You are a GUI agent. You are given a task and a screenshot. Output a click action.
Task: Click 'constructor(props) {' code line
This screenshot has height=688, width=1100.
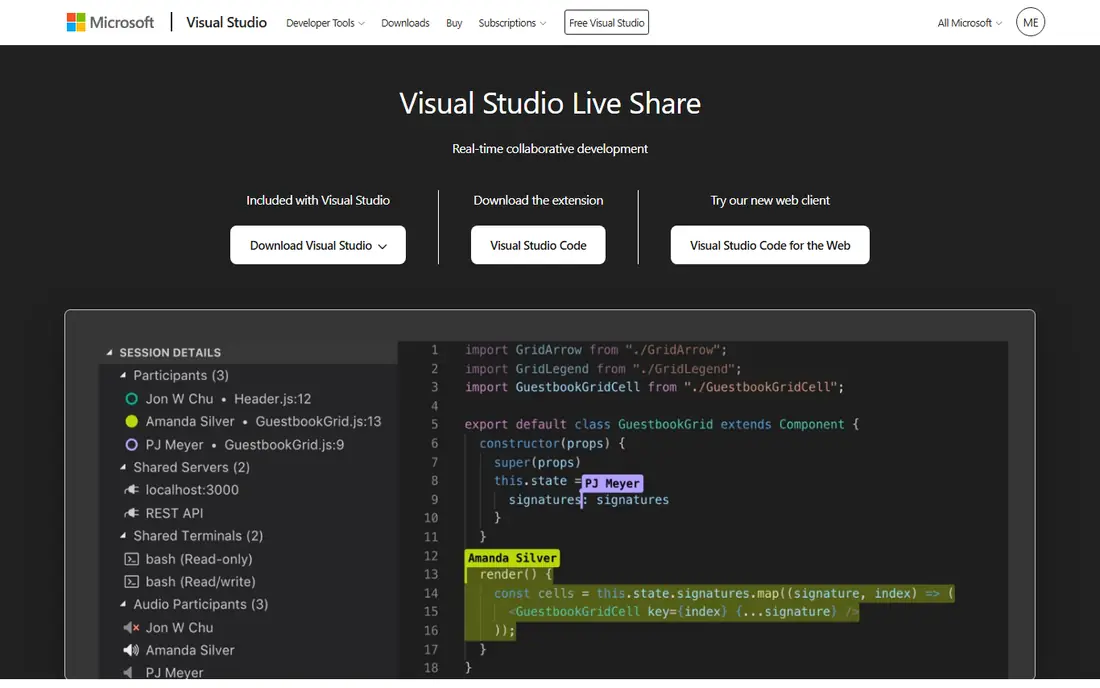[551, 443]
